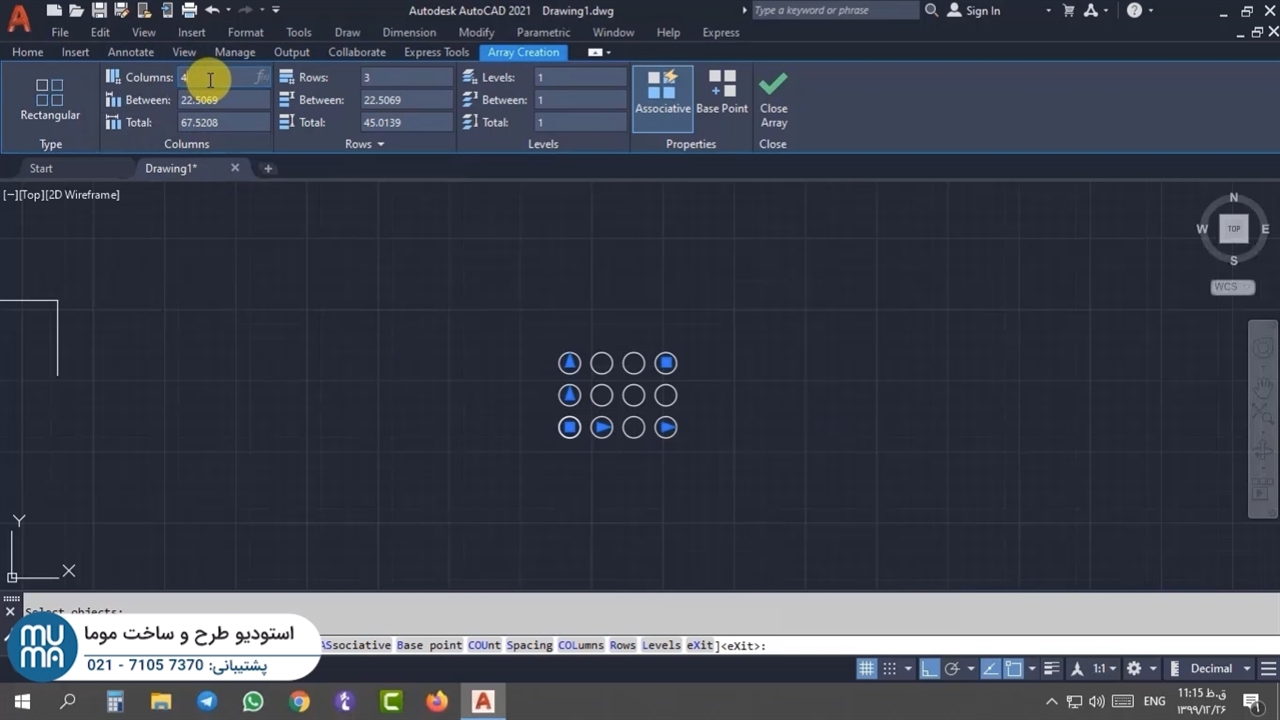The height and width of the screenshot is (720, 1280).
Task: Open Firefox from the Windows taskbar
Action: (437, 701)
